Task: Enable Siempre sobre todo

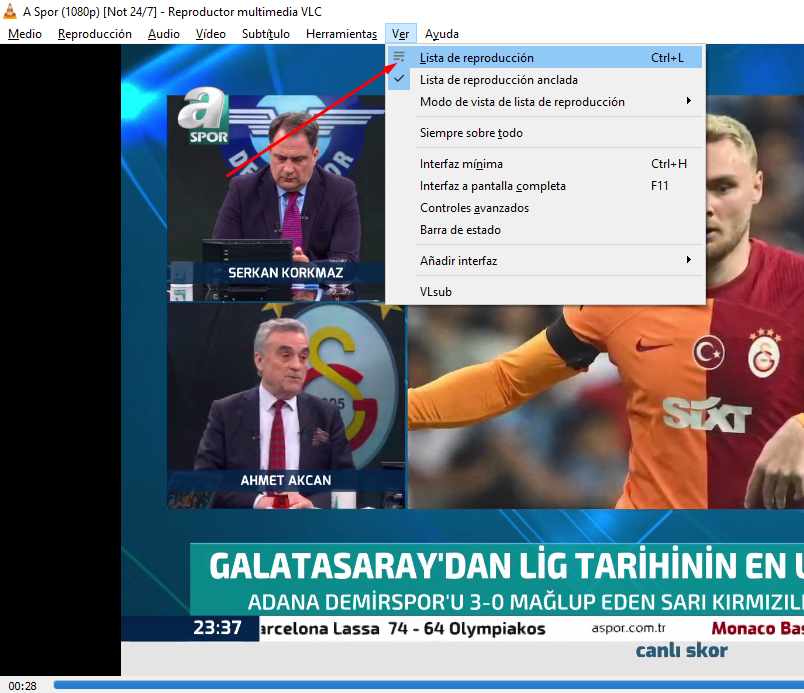Action: pos(471,133)
